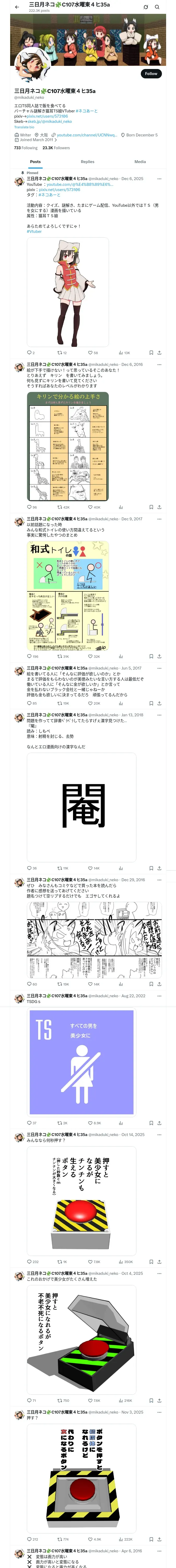
Task: Open the YouTube channel link in profile
Action: [x=87, y=135]
